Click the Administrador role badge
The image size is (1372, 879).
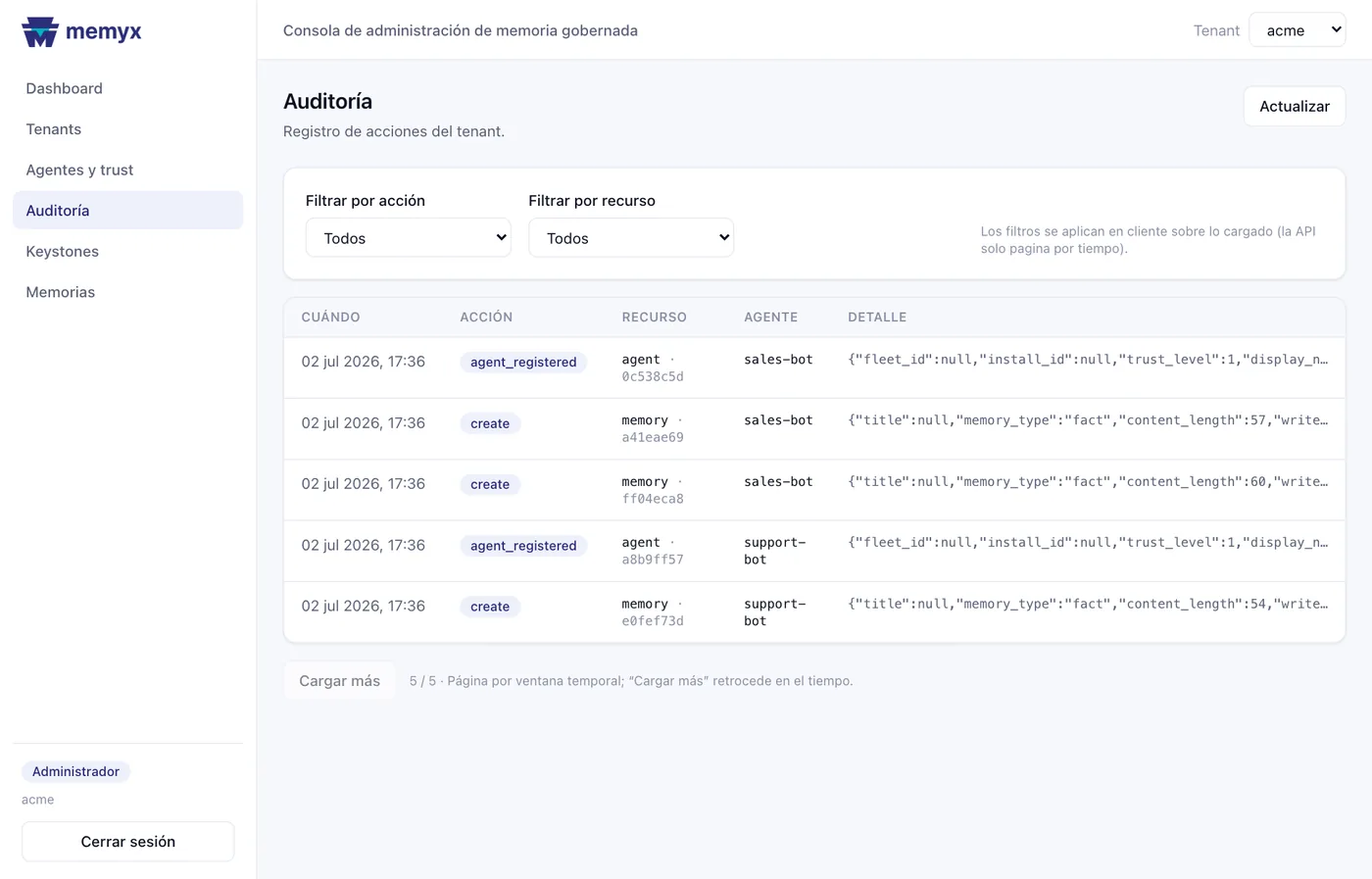click(x=75, y=772)
